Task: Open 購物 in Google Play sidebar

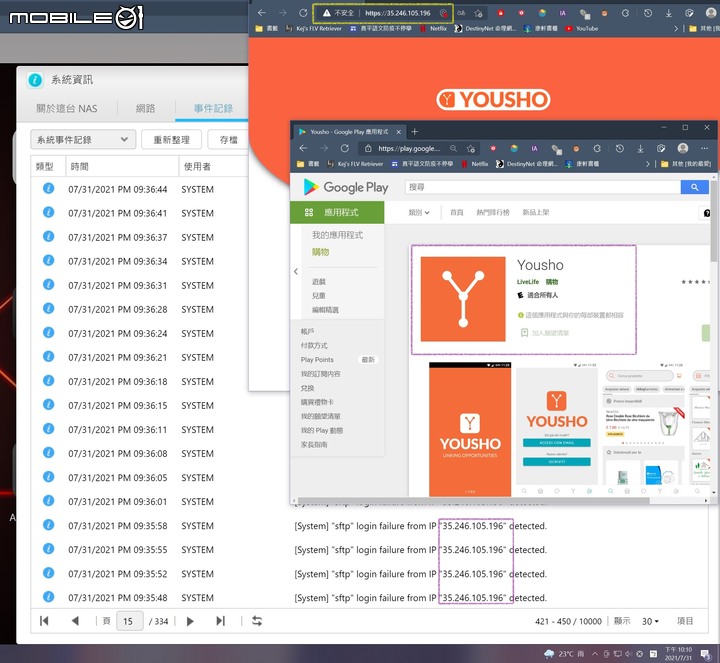Action: click(x=321, y=252)
